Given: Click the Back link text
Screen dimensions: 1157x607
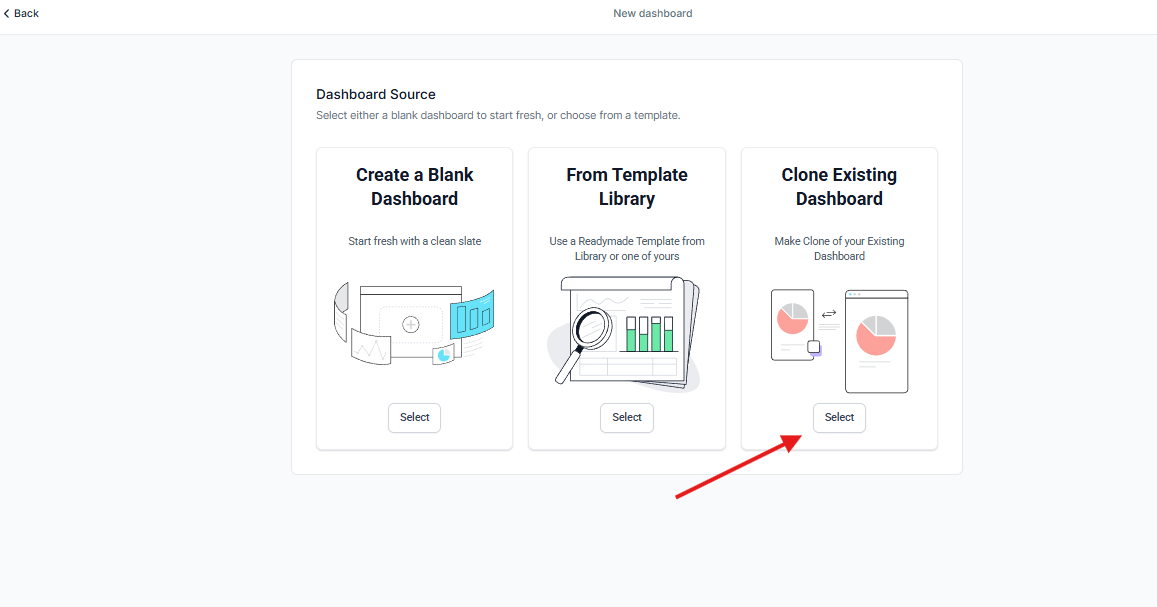Looking at the screenshot, I should click(x=27, y=13).
